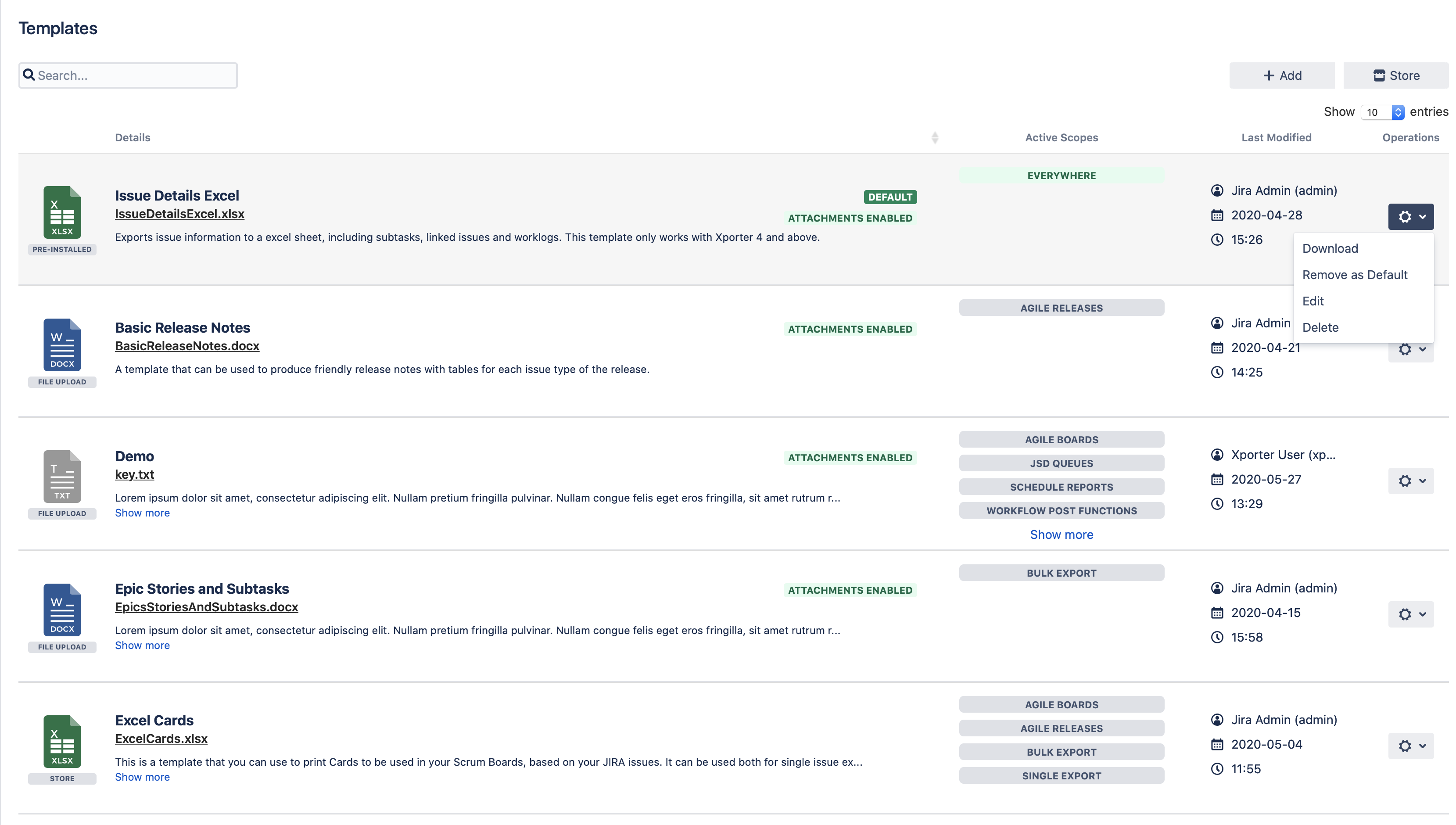Image resolution: width=1456 pixels, height=825 pixels.
Task: Click the Epic Stories DOCX file icon
Action: pos(62,610)
